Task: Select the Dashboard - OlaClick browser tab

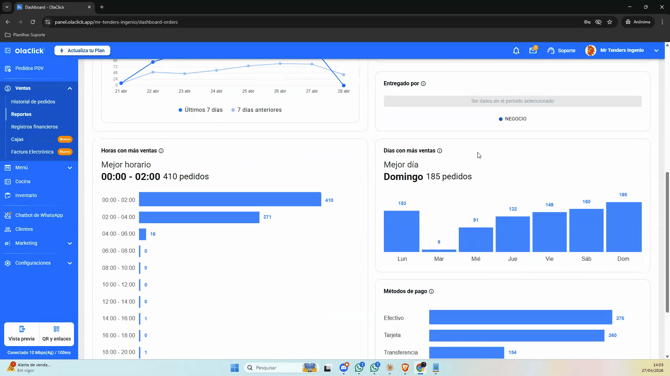Action: tap(54, 7)
